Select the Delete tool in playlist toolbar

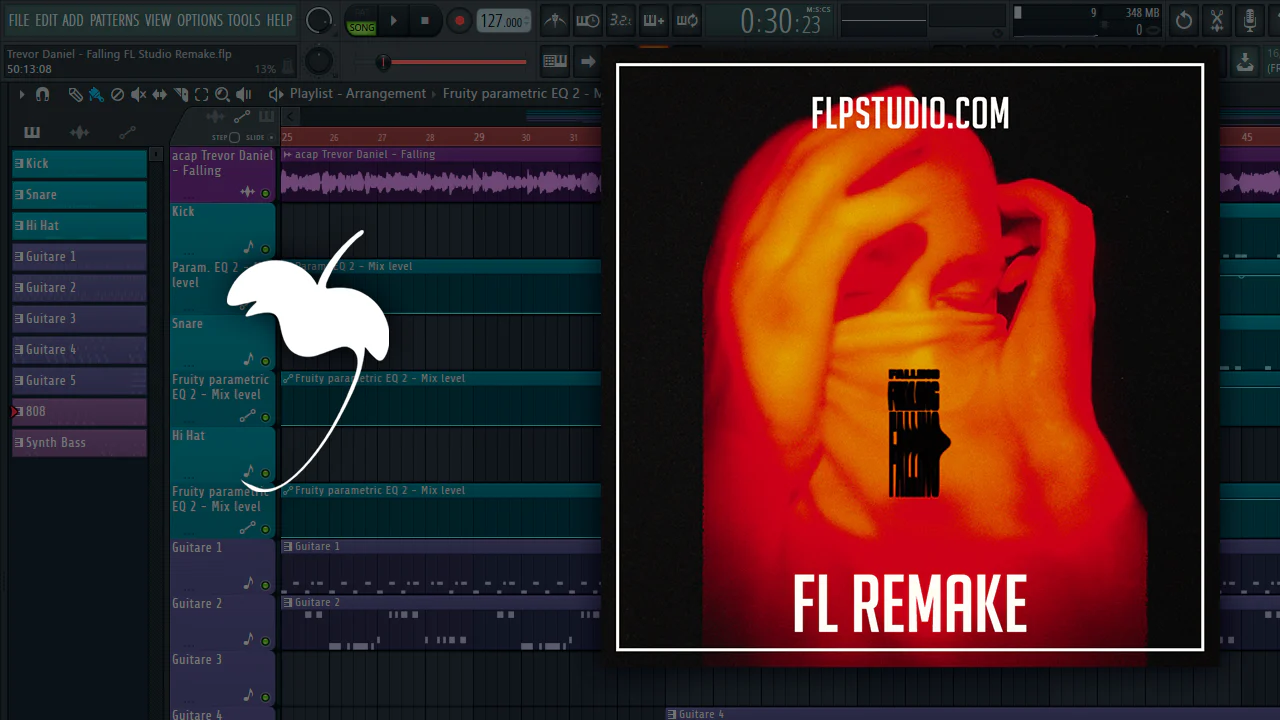pyautogui.click(x=117, y=94)
